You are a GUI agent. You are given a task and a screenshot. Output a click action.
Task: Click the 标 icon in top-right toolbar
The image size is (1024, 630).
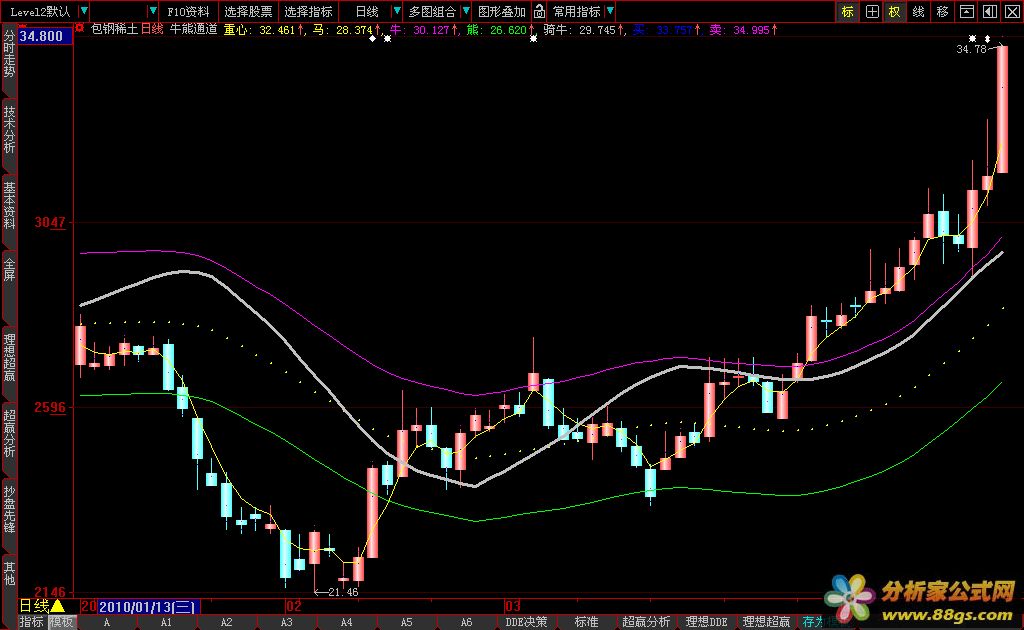tap(847, 12)
